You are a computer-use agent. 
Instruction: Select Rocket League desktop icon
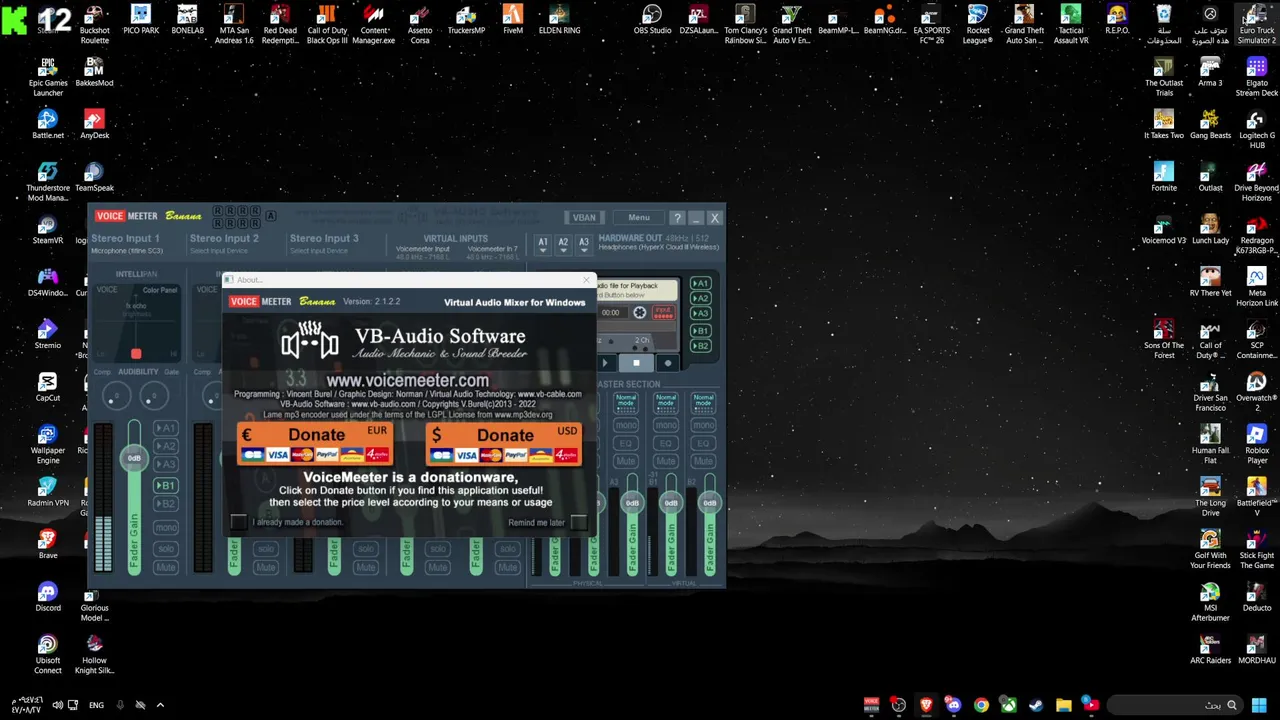point(977,24)
